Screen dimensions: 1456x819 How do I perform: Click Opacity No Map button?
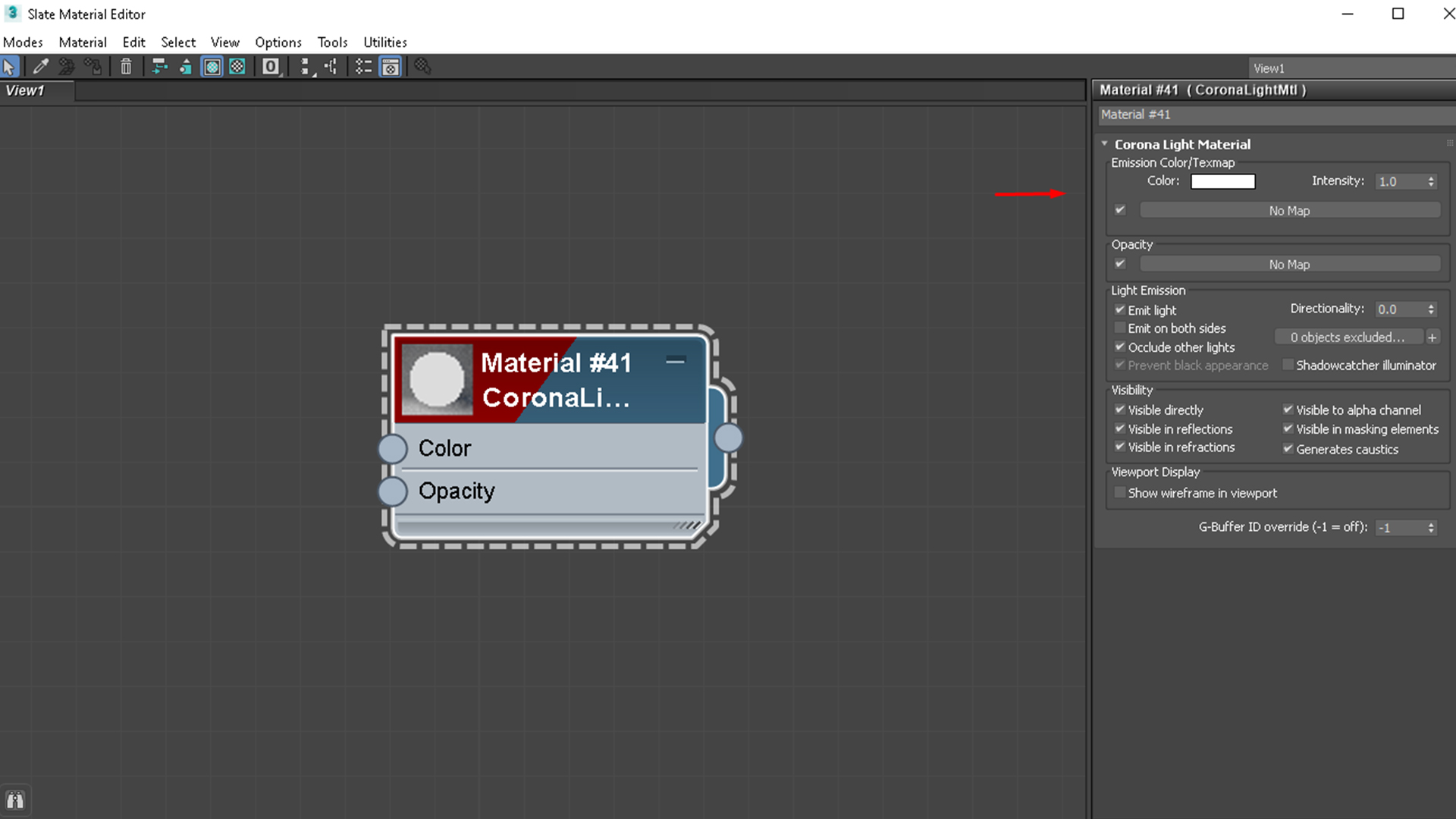1289,265
